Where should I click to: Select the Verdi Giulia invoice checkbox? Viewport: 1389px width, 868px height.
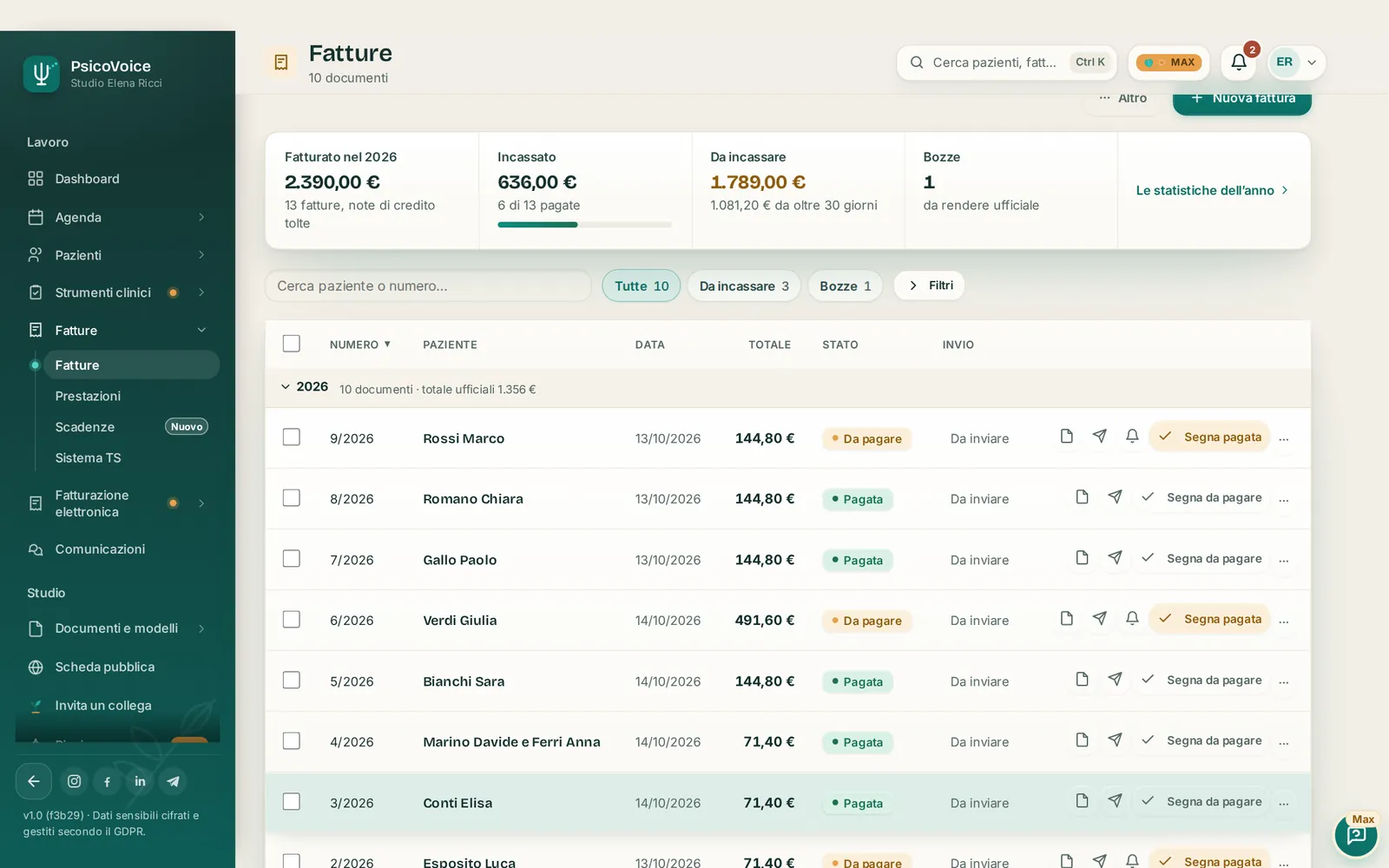(x=292, y=619)
